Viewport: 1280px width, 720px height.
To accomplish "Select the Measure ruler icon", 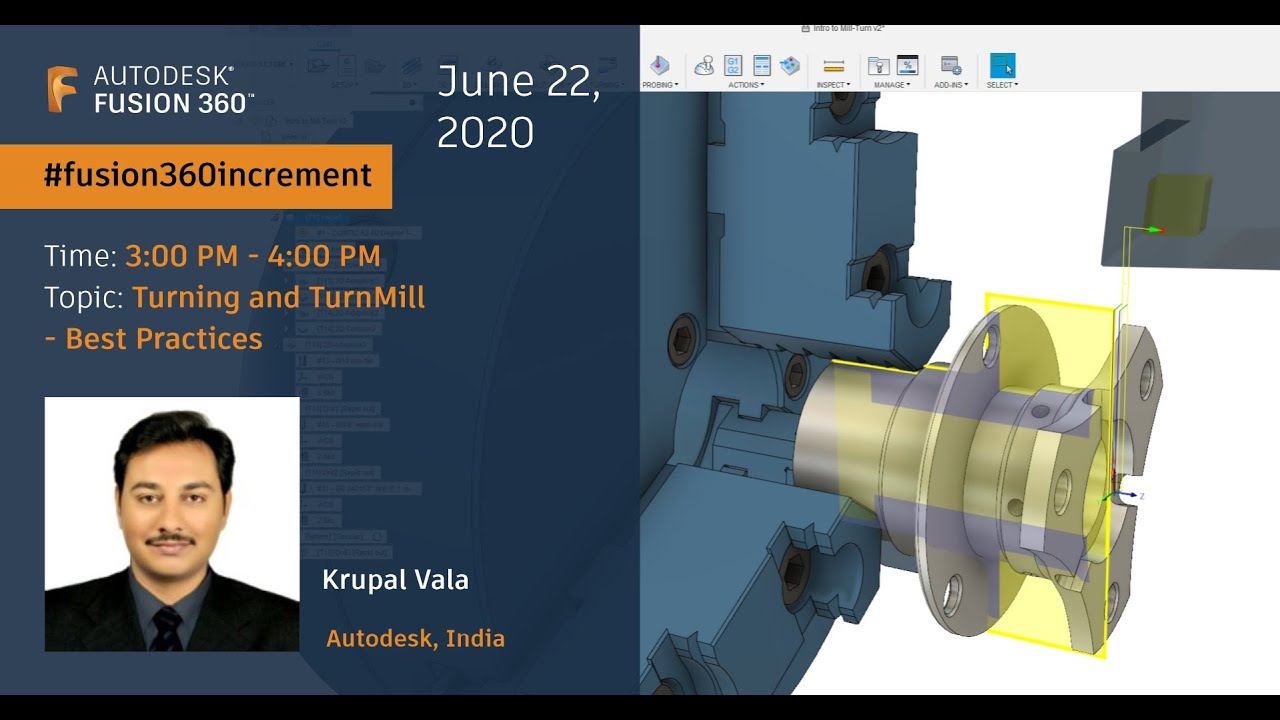I will pyautogui.click(x=833, y=66).
